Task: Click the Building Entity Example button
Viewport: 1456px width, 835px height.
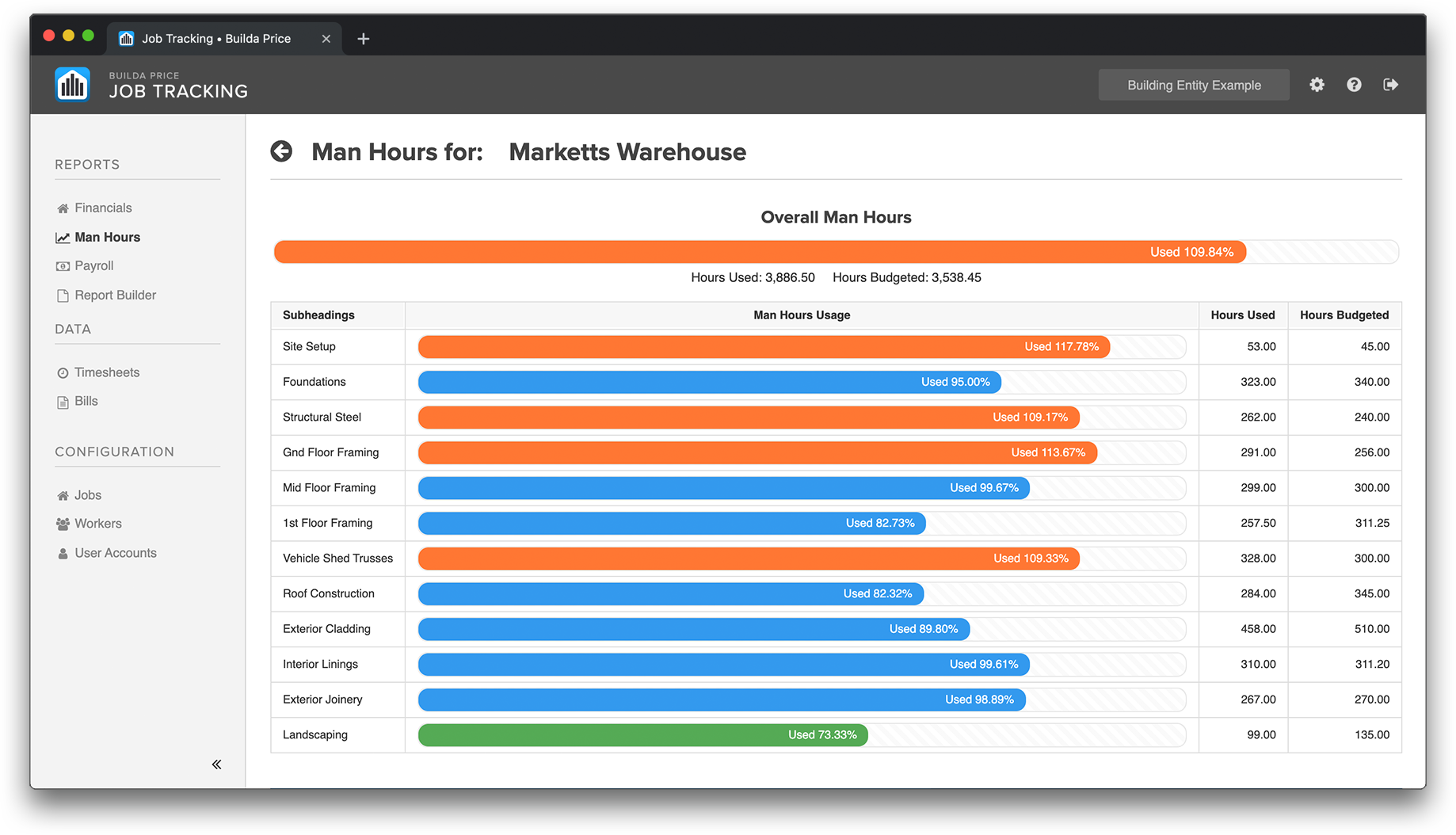Action: tap(1194, 85)
